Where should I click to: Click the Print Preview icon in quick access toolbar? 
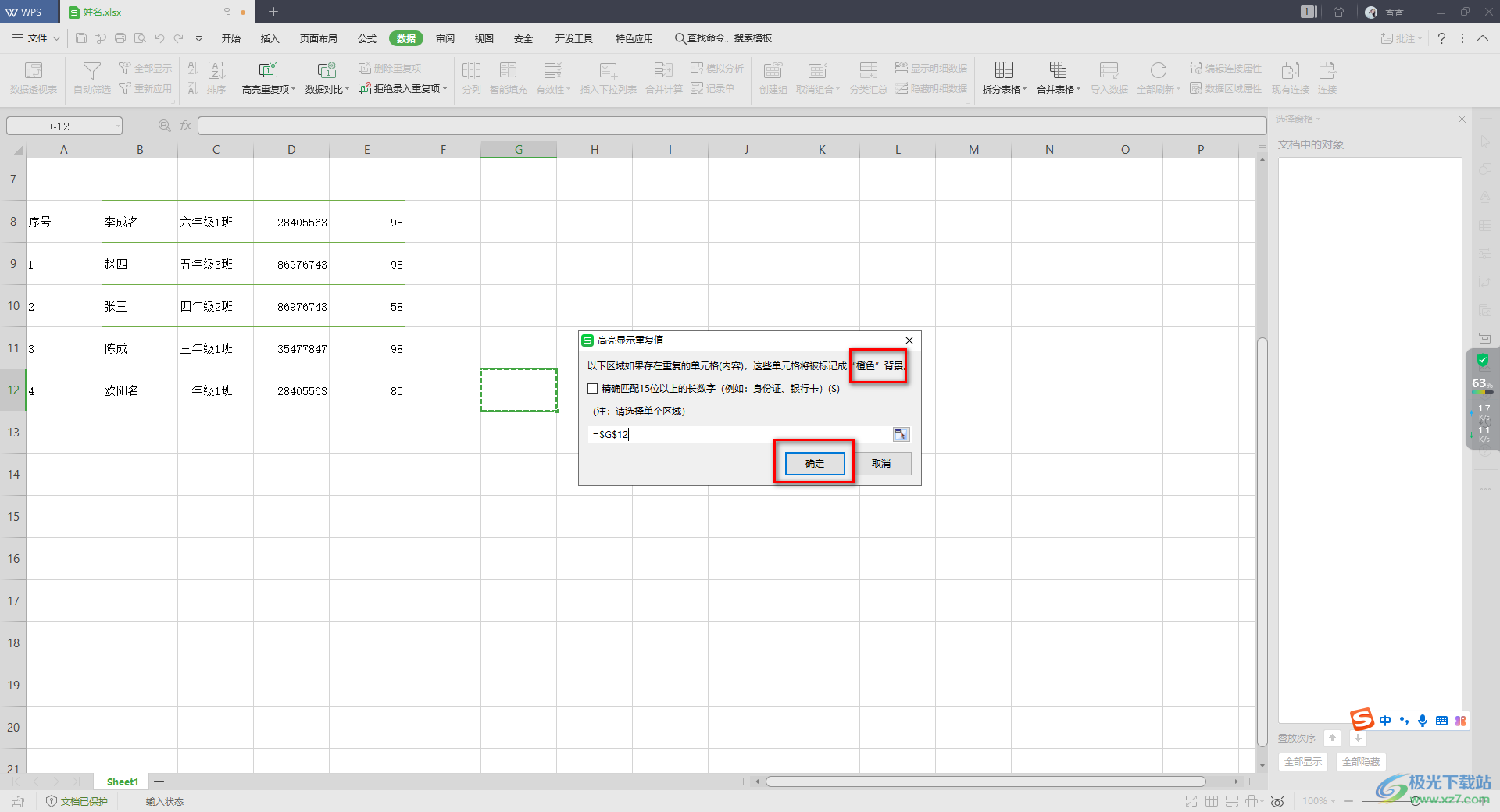pos(140,38)
